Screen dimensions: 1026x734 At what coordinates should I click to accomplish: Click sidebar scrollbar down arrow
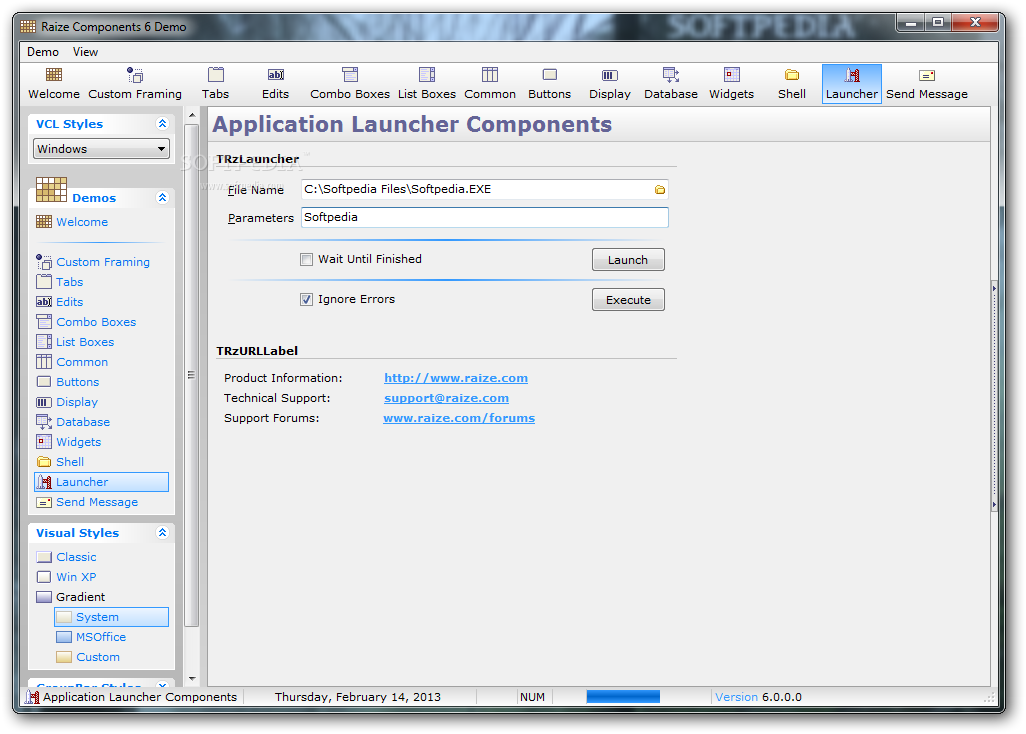[192, 679]
